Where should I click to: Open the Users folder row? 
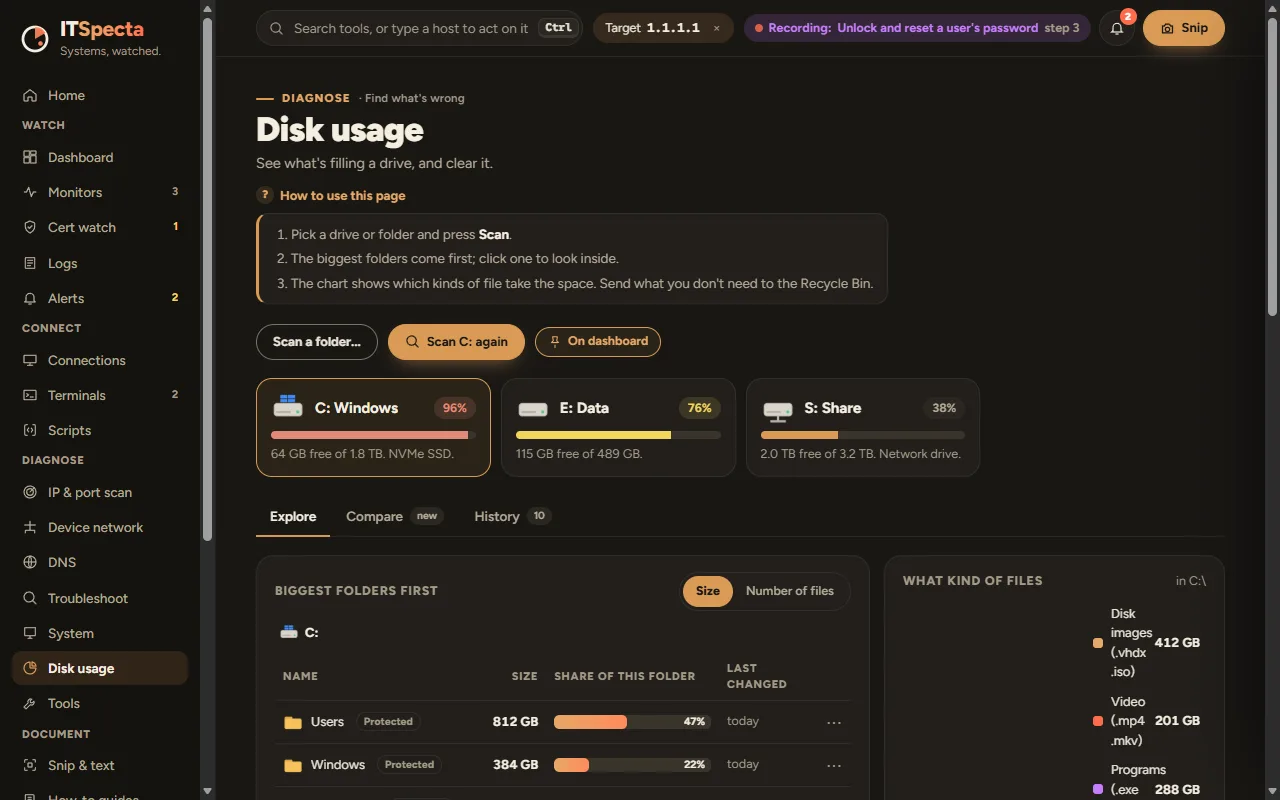[x=563, y=722]
